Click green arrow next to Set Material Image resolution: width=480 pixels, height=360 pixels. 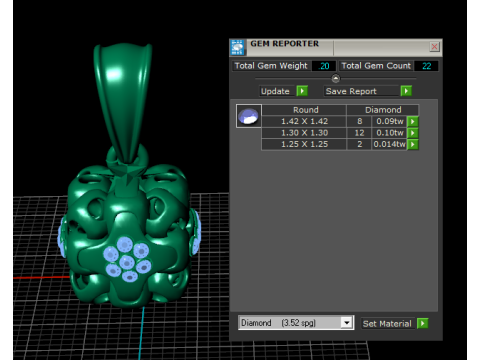pos(422,323)
